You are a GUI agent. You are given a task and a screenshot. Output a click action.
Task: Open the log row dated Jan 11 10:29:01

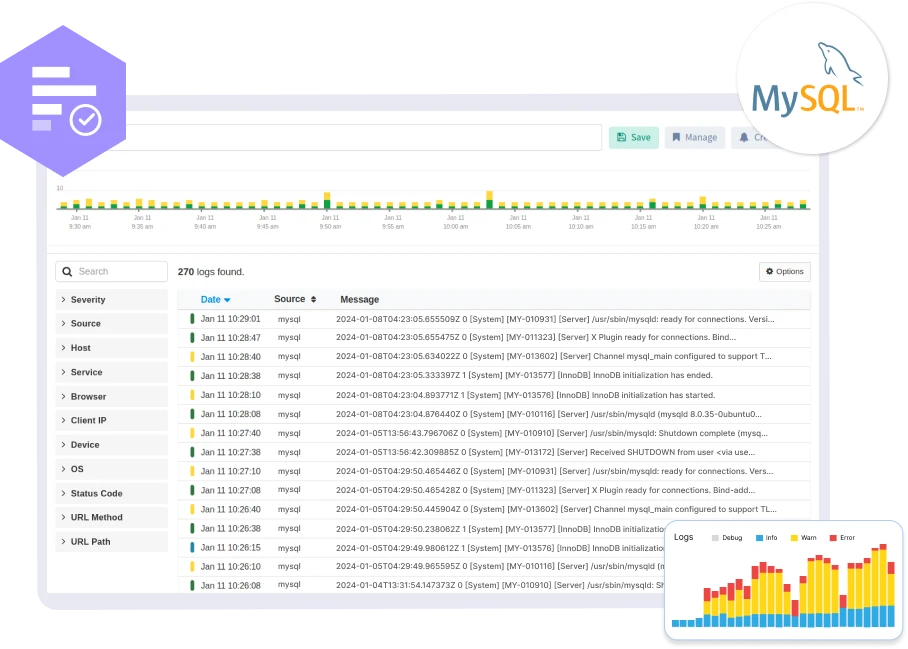494,319
